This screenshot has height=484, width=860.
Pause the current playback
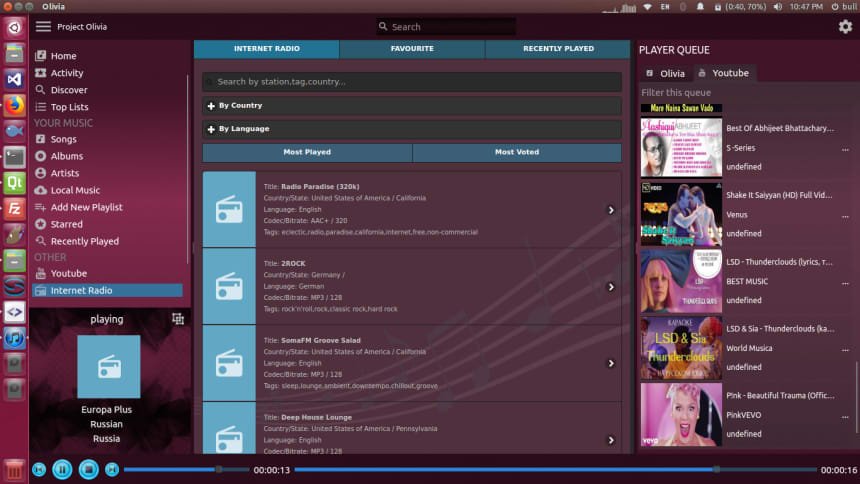pyautogui.click(x=62, y=470)
